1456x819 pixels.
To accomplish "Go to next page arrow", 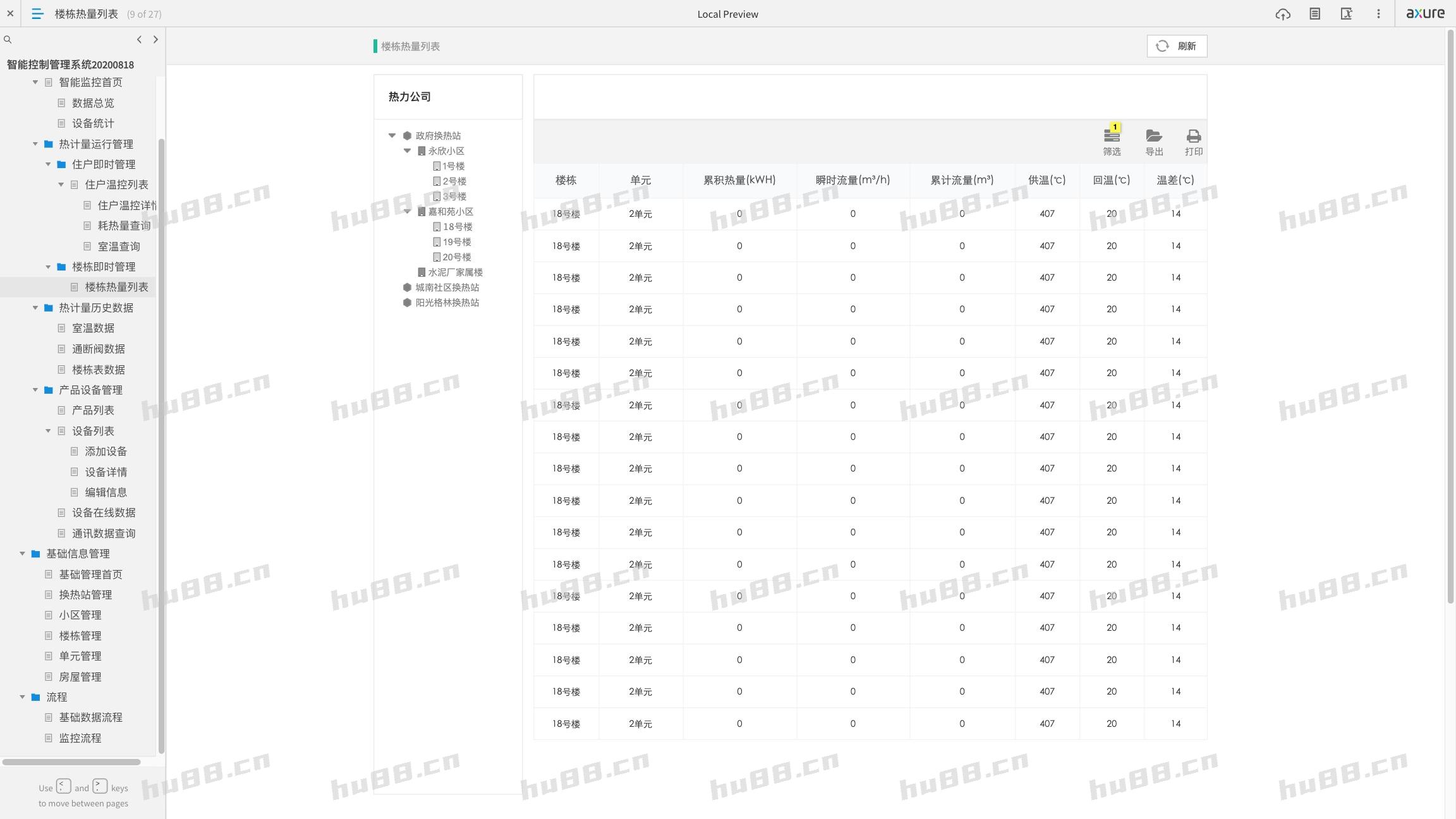I will pyautogui.click(x=155, y=40).
